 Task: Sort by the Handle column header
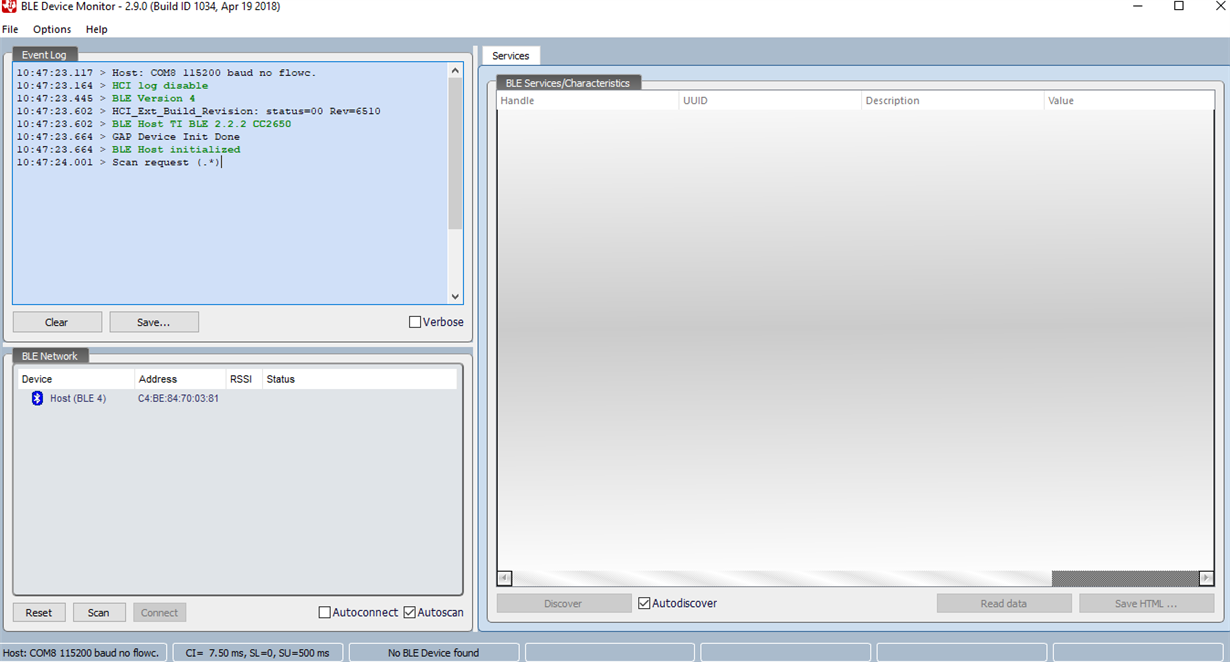coord(588,101)
